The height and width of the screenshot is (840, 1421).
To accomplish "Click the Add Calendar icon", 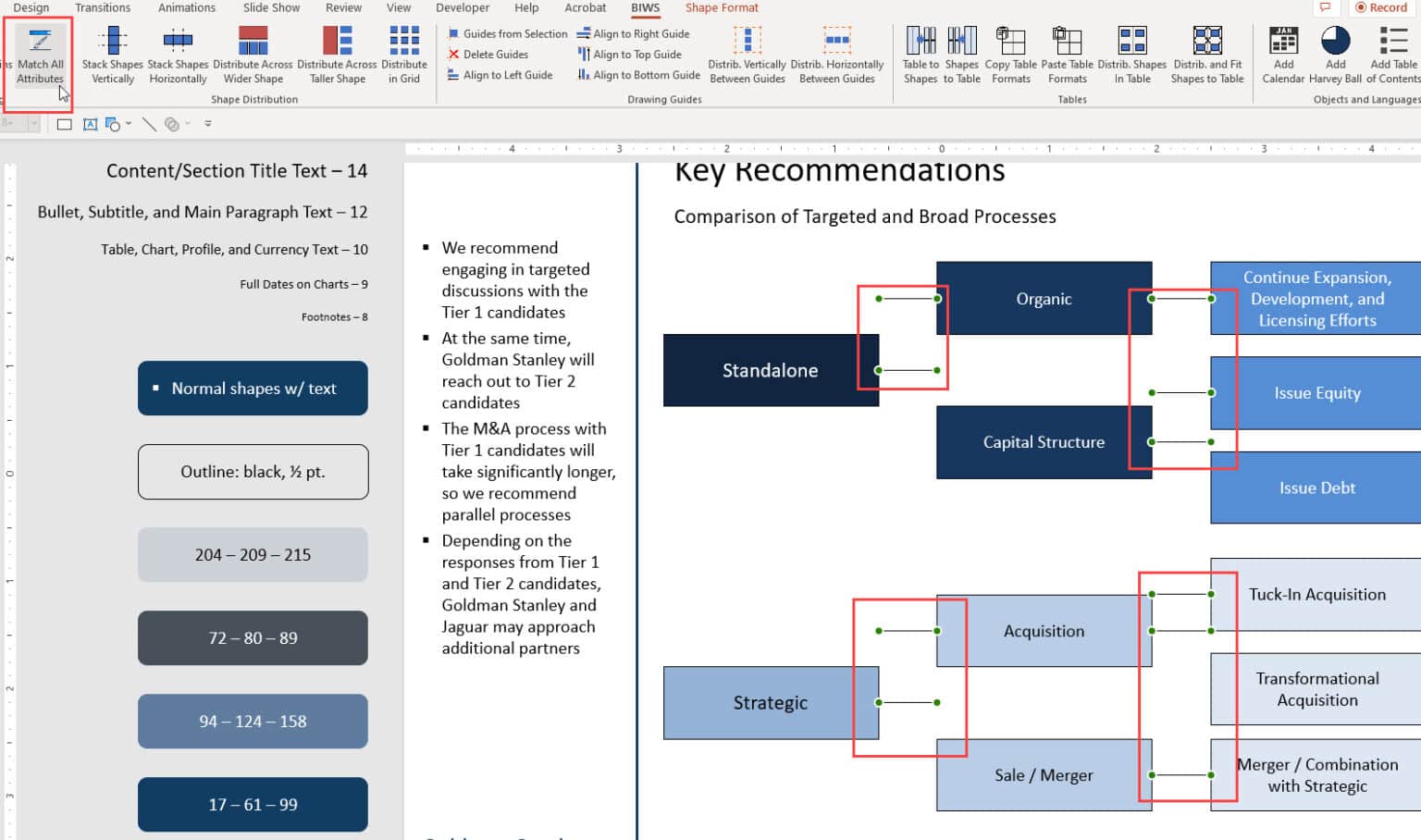I will (1283, 53).
